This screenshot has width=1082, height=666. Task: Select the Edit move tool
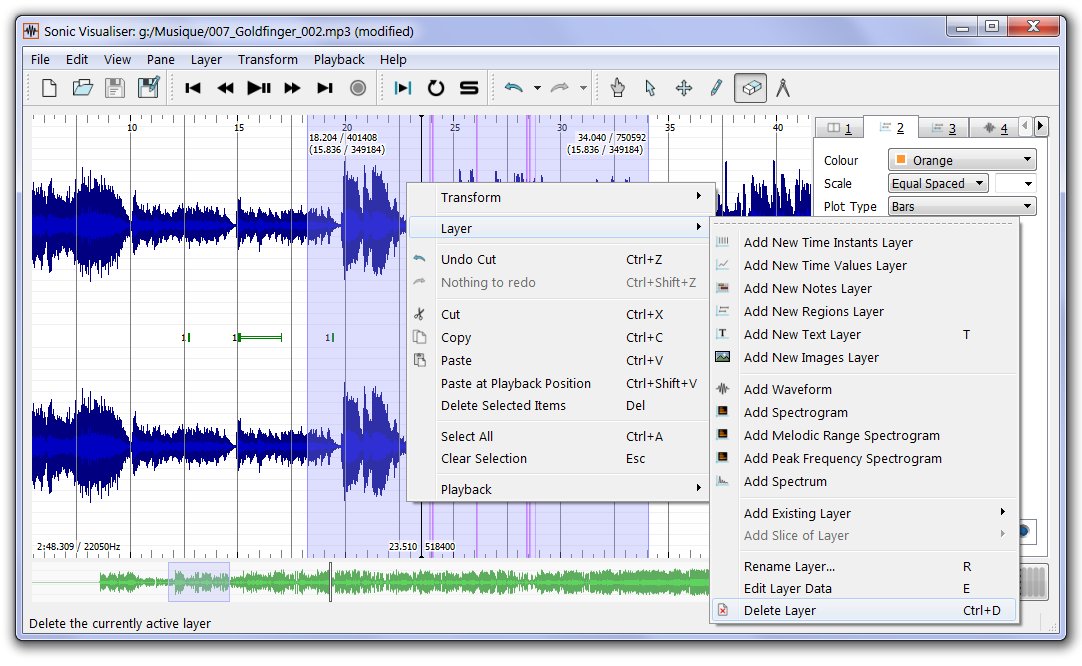pyautogui.click(x=684, y=88)
